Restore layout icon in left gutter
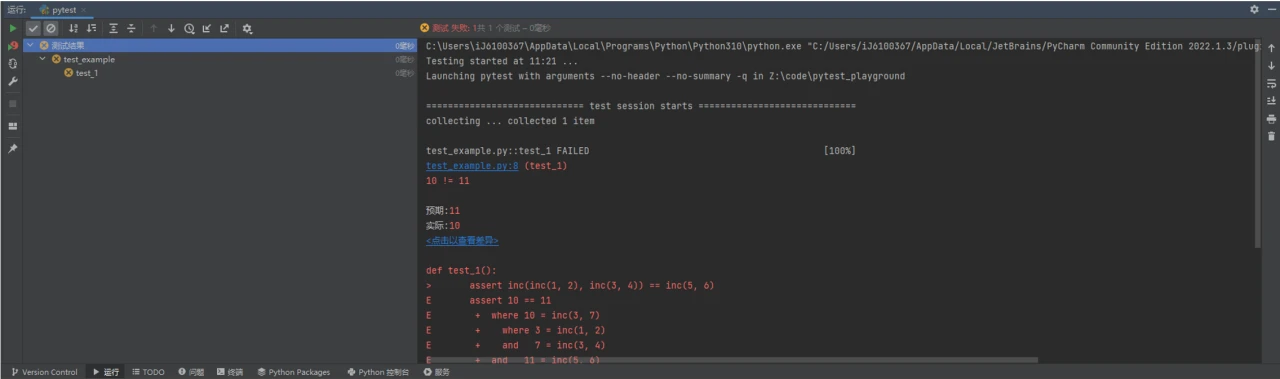This screenshot has width=1280, height=379. click(13, 126)
